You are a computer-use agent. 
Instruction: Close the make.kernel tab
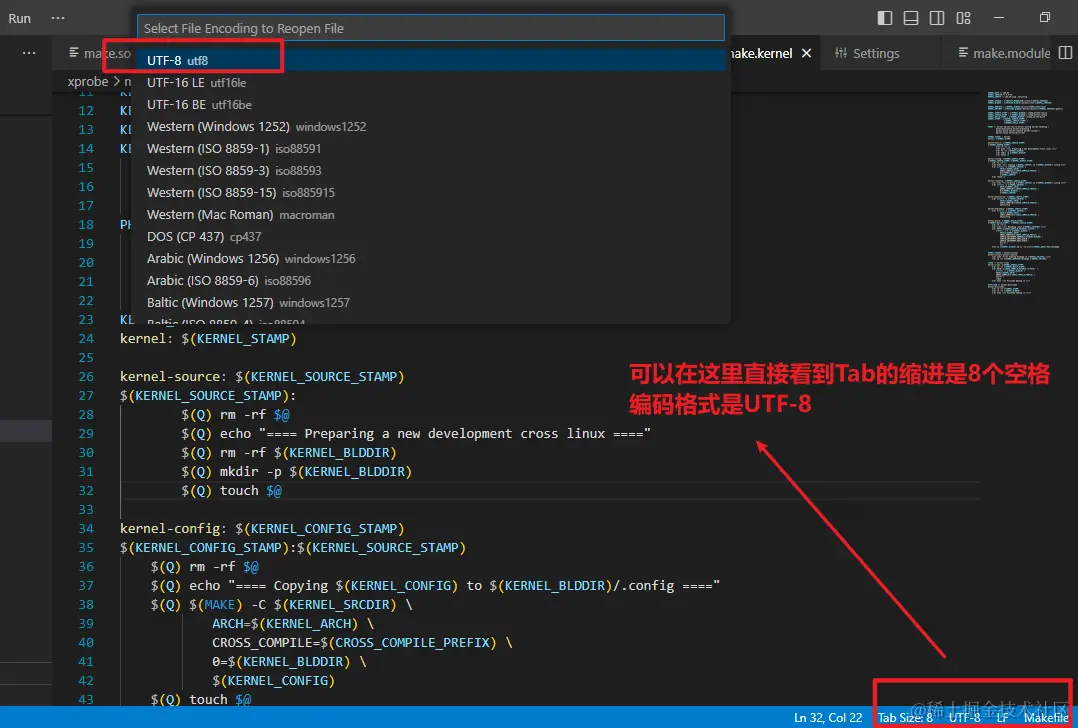point(807,53)
